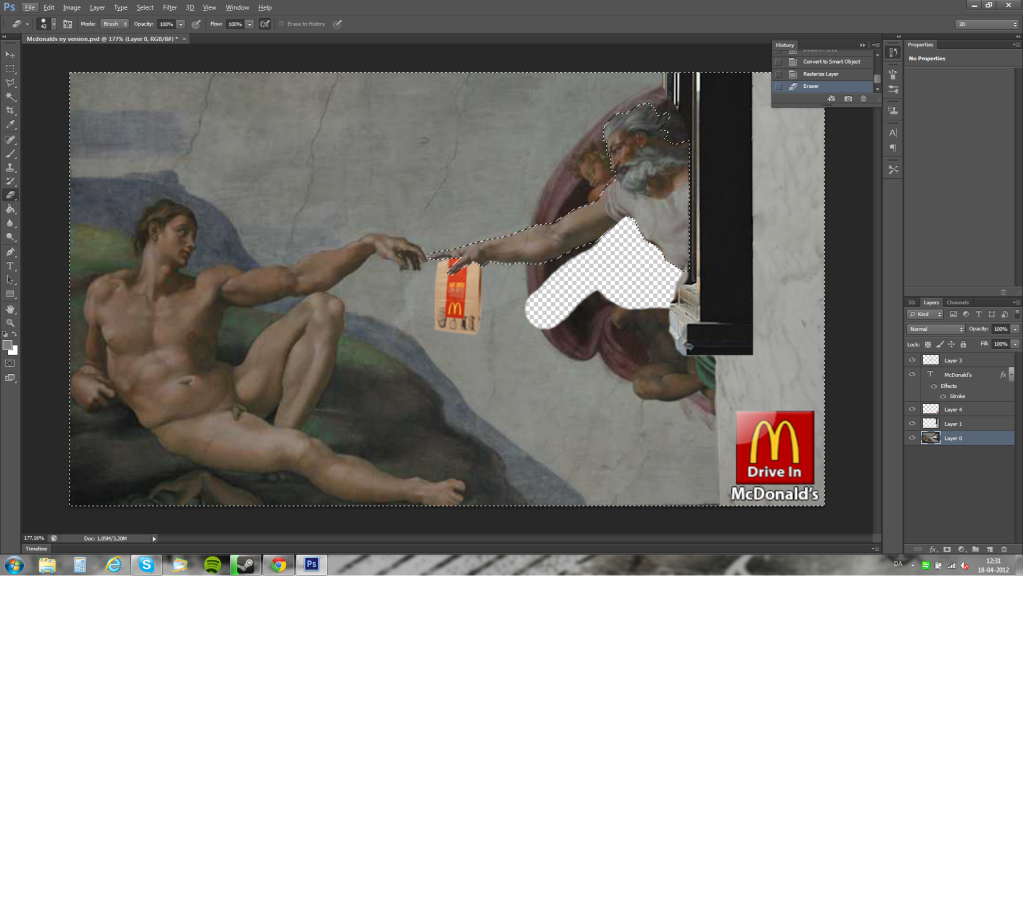Screen dimensions: 1023x908
Task: Change screen mode icon in toolbox
Action: click(x=10, y=378)
